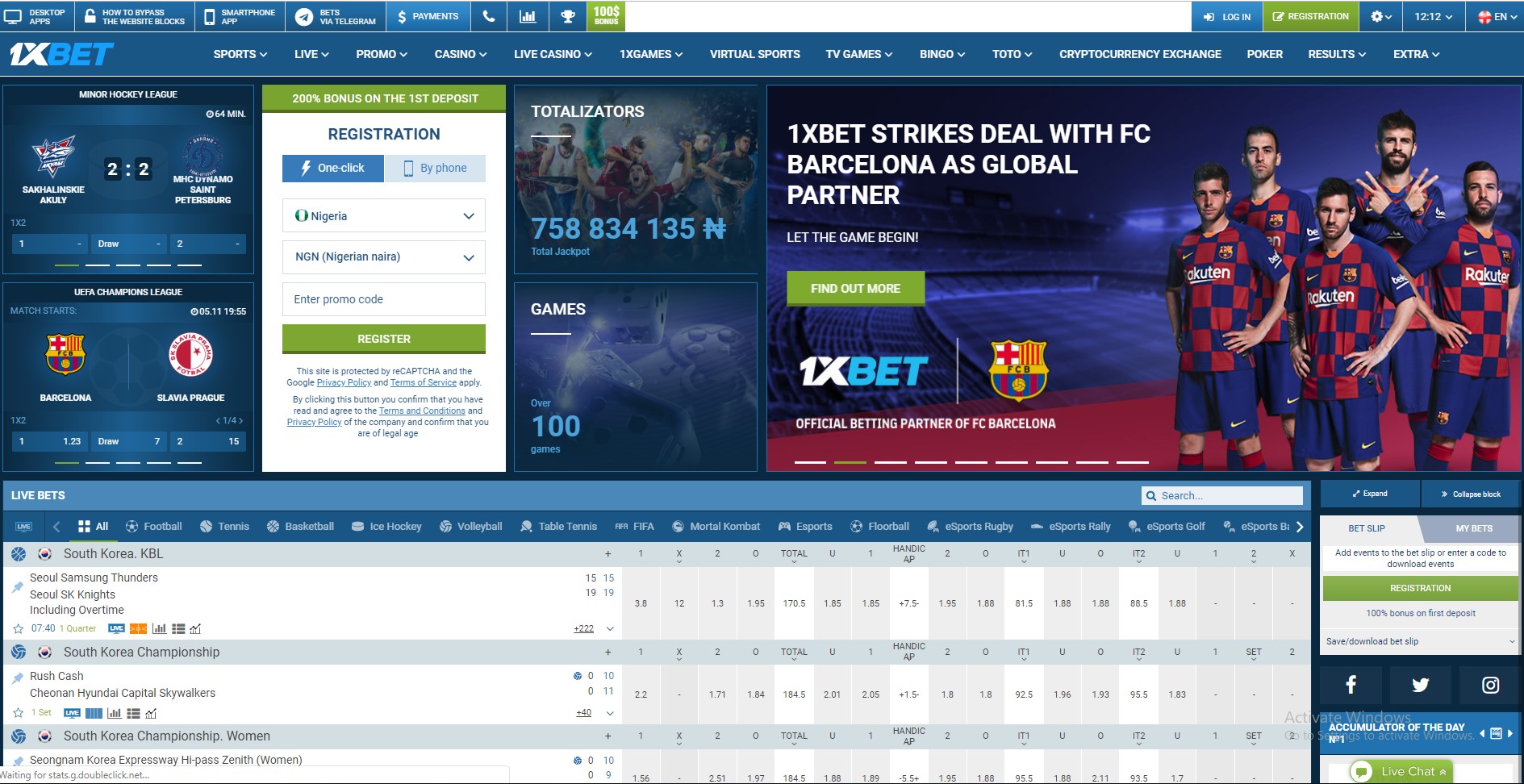This screenshot has width=1524, height=784.
Task: Open the Totalizators tile
Action: coord(635,179)
